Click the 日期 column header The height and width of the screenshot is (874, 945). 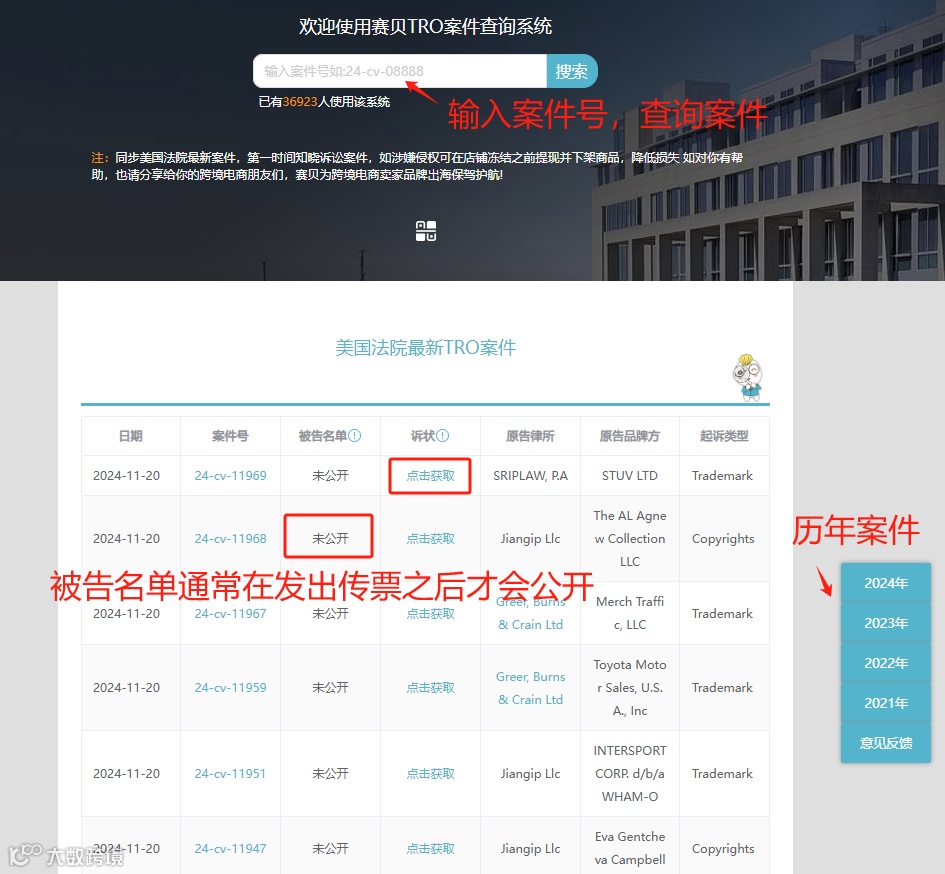click(131, 436)
